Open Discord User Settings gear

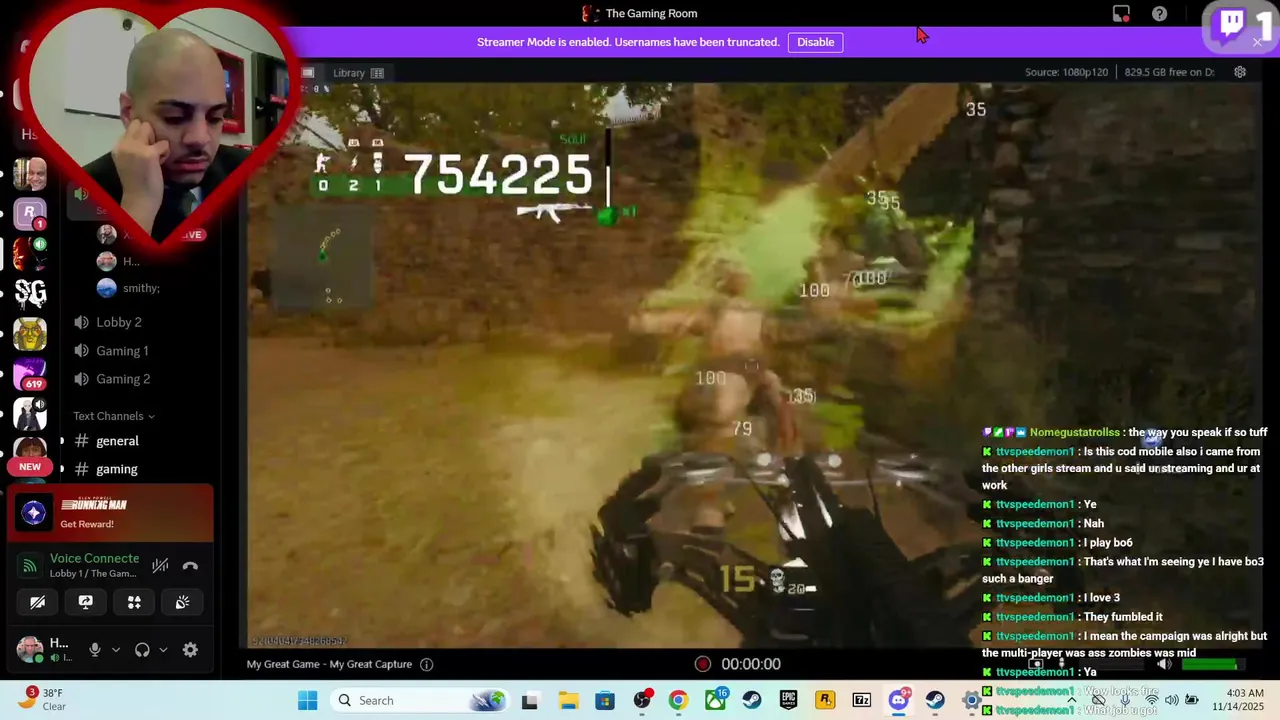190,650
